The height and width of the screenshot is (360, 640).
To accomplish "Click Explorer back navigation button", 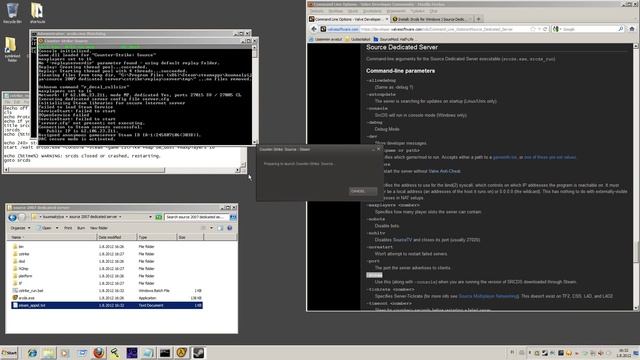I will point(13,218).
